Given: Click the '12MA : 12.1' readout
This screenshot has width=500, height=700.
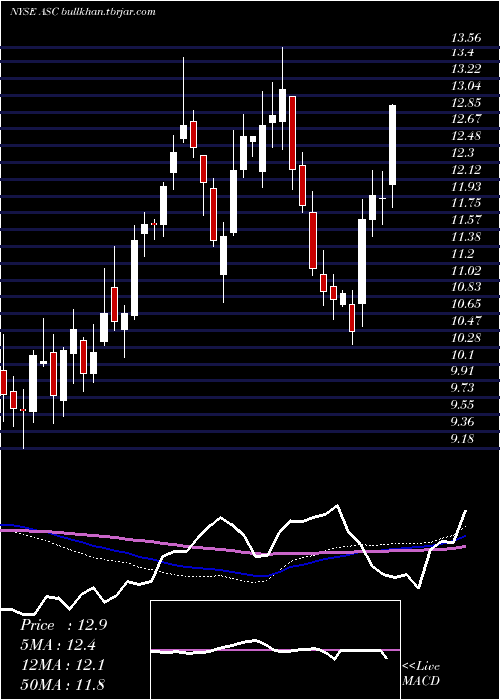Looking at the screenshot, I should [62, 665].
